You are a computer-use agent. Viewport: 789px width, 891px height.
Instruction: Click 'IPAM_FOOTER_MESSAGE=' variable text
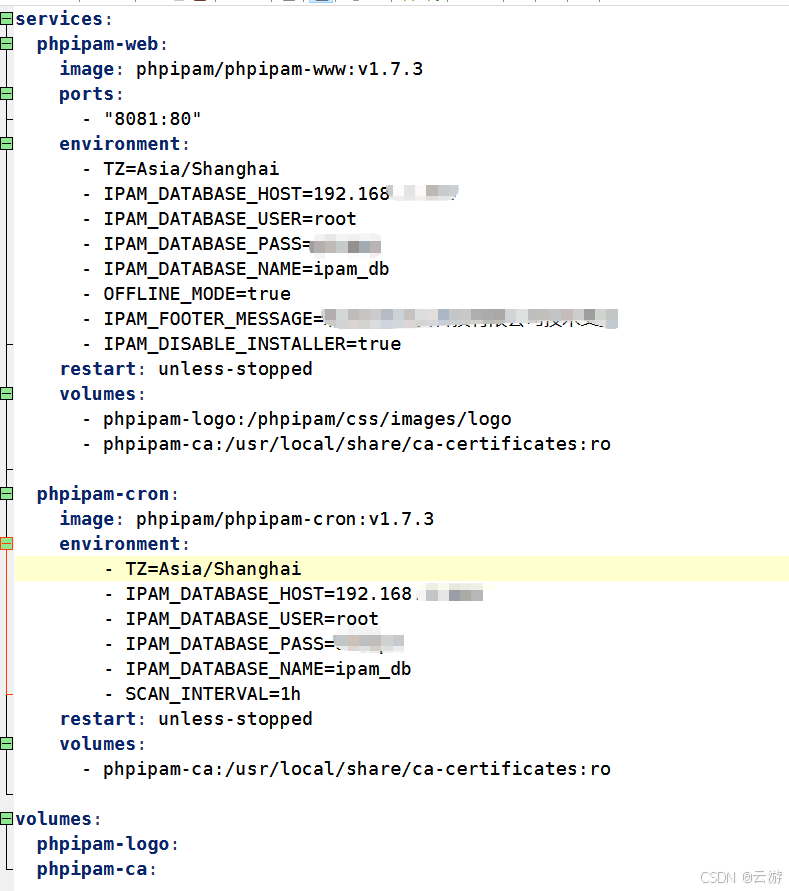213,319
